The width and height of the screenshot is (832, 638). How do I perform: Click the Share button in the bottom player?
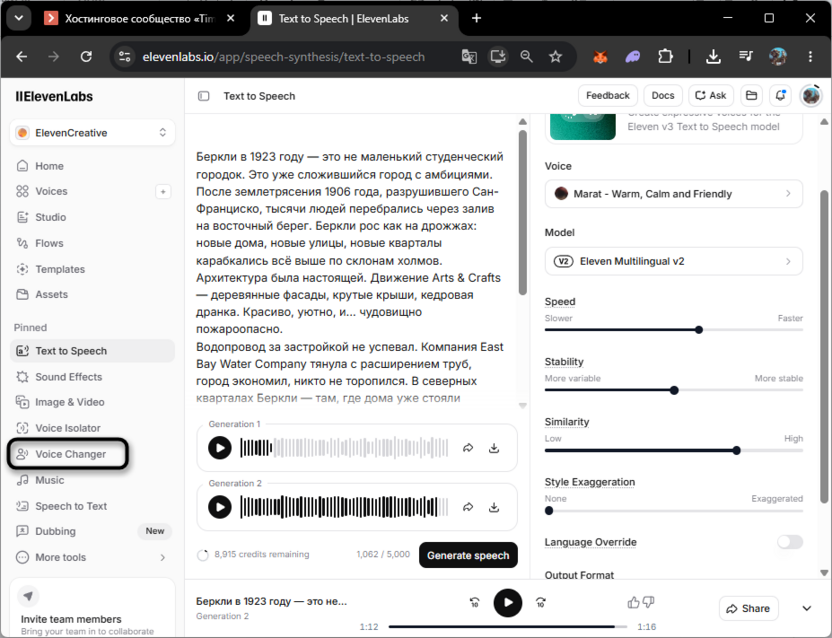click(x=748, y=608)
